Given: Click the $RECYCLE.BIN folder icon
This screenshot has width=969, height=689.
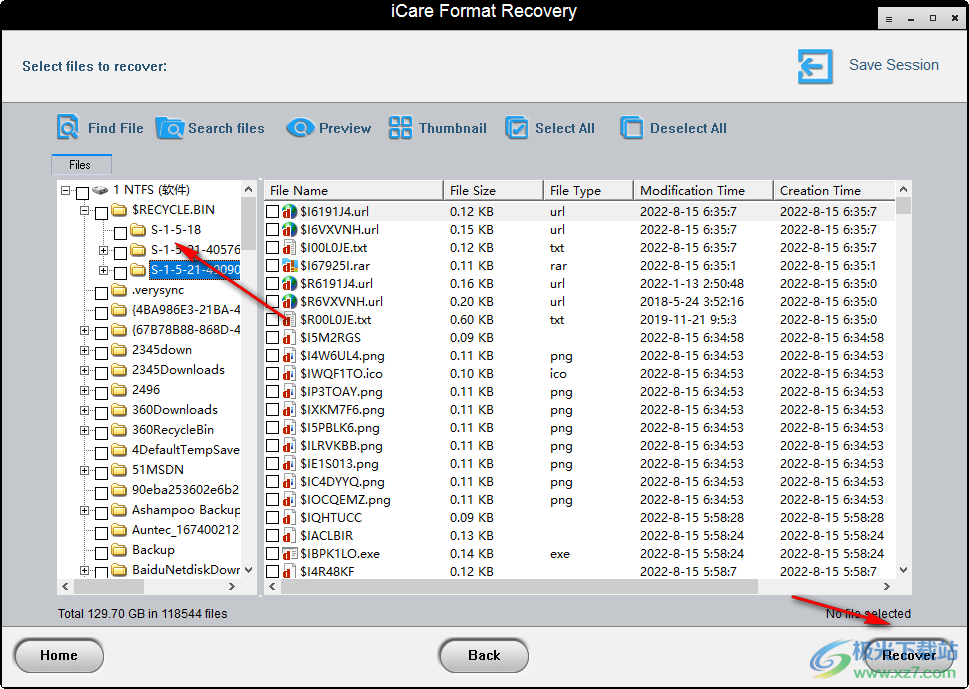Looking at the screenshot, I should 119,210.
